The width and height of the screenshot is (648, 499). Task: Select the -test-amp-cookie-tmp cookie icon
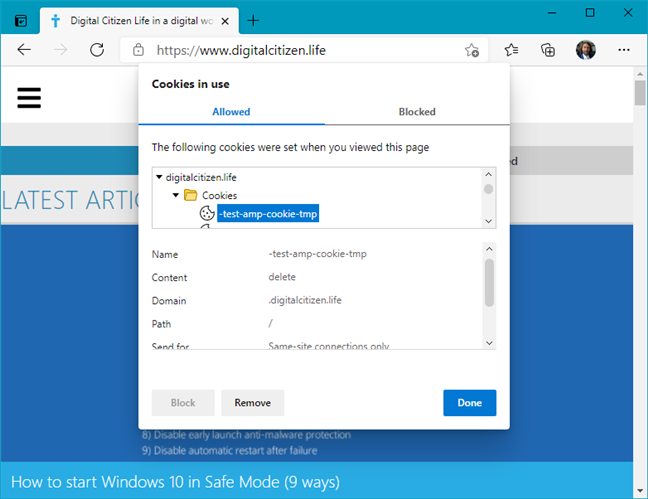coord(207,213)
